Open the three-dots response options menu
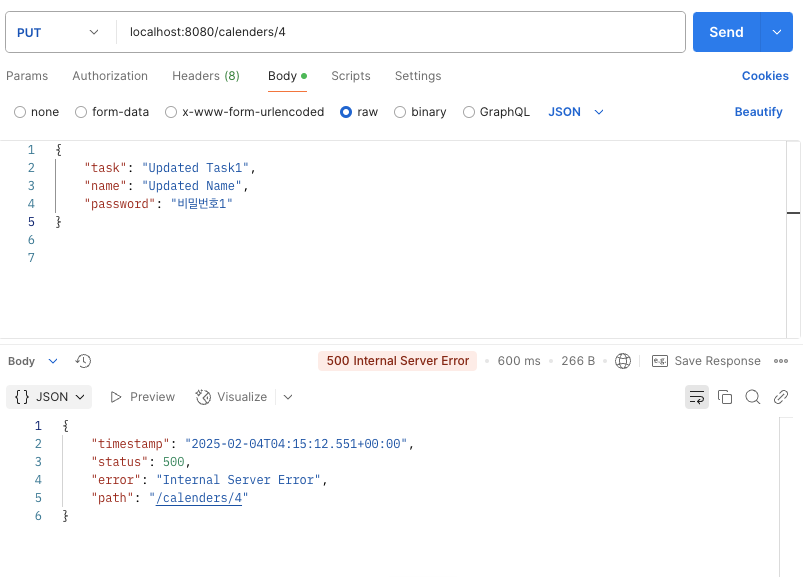Viewport: 803px width, 577px height. point(781,361)
